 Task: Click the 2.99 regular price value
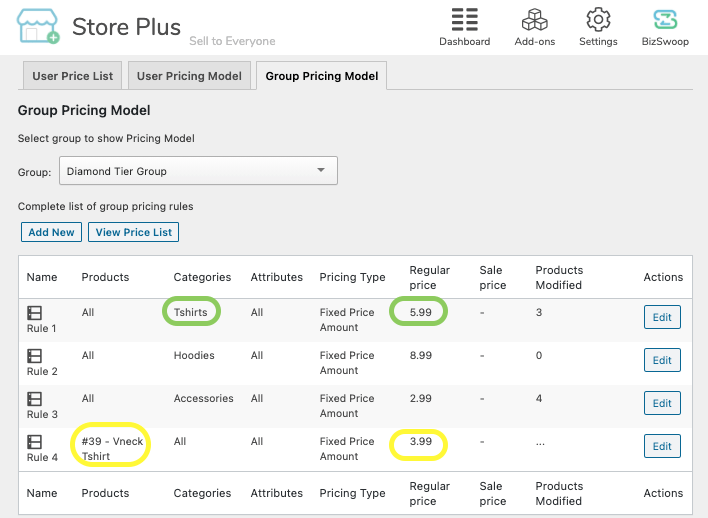click(420, 398)
